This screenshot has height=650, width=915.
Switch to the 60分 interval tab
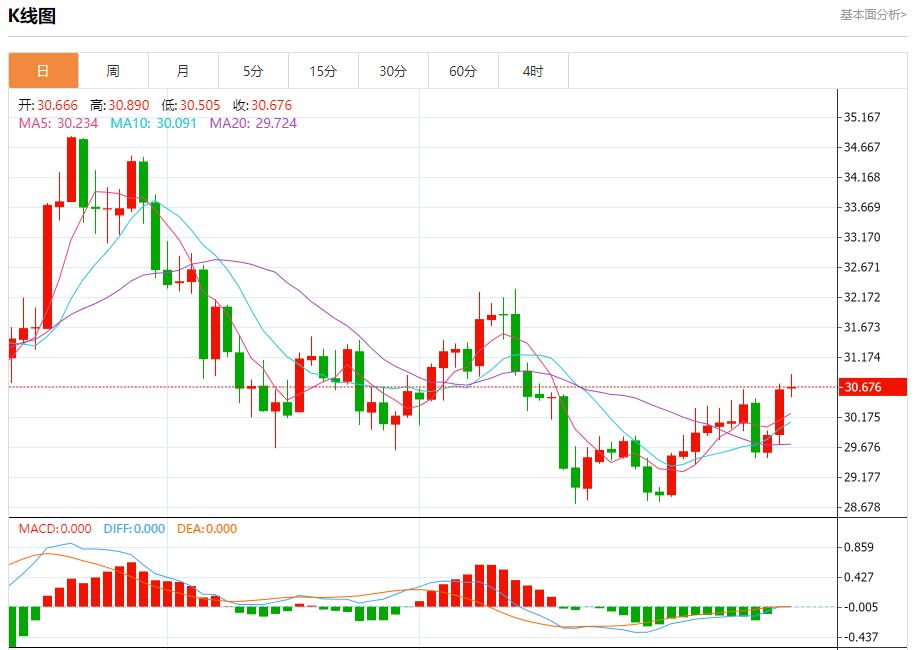point(463,71)
